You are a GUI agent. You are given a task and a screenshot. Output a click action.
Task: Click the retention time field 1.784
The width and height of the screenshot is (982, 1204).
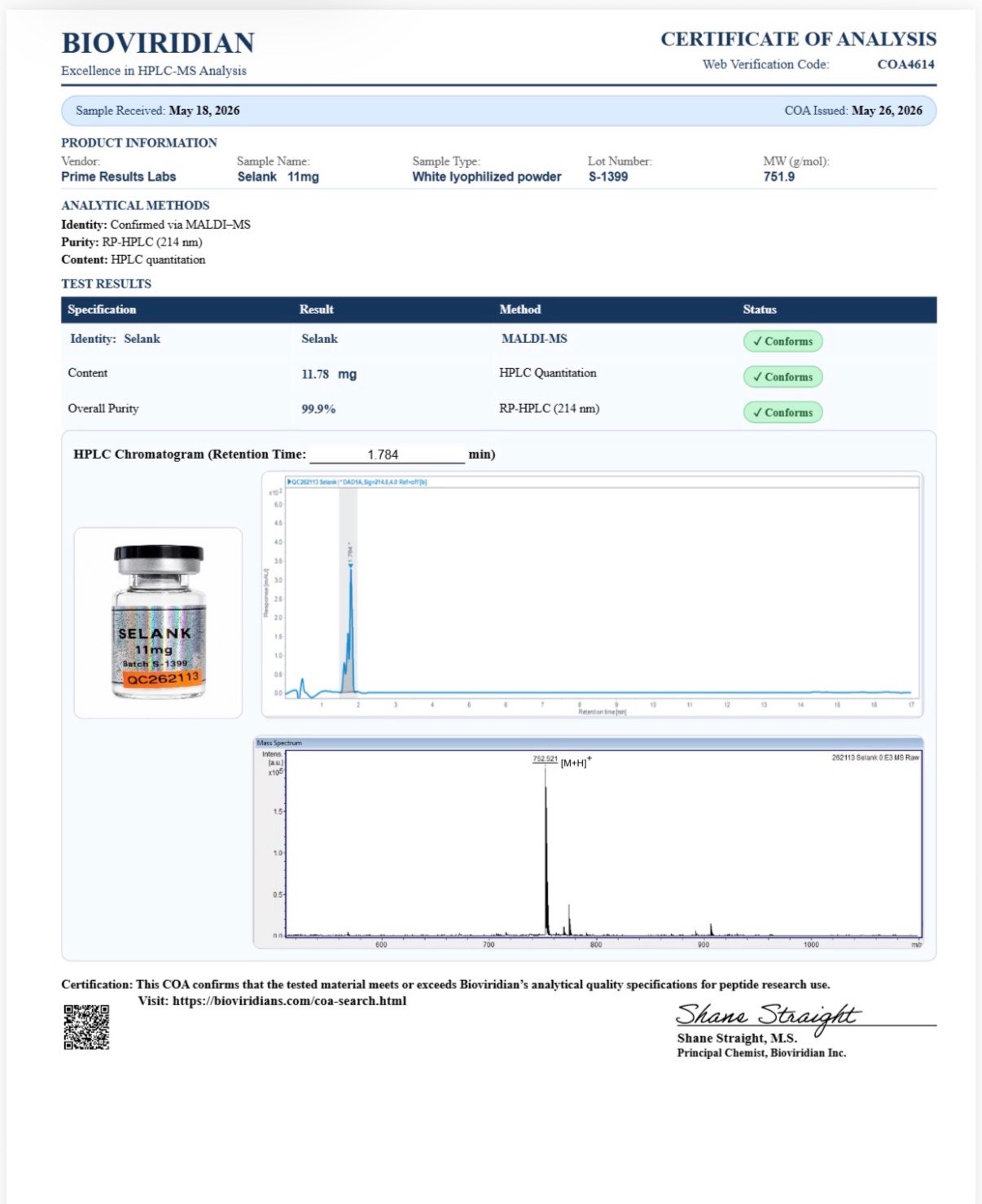(x=387, y=455)
